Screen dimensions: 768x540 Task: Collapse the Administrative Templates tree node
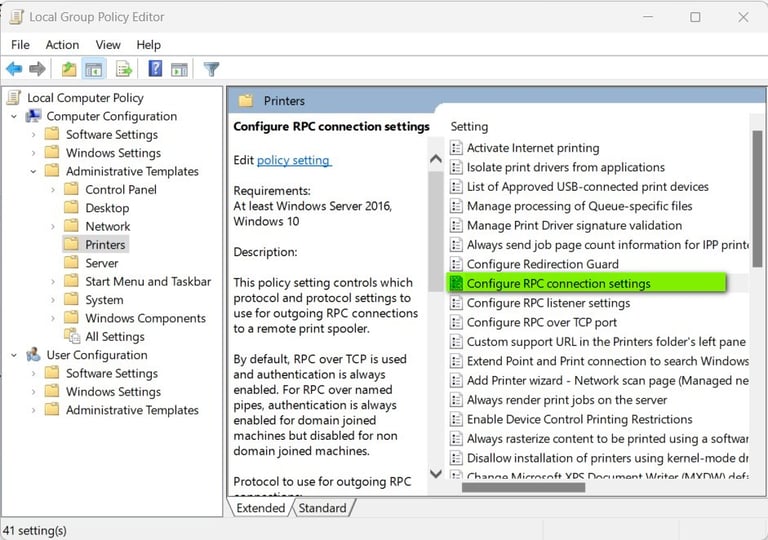point(33,172)
